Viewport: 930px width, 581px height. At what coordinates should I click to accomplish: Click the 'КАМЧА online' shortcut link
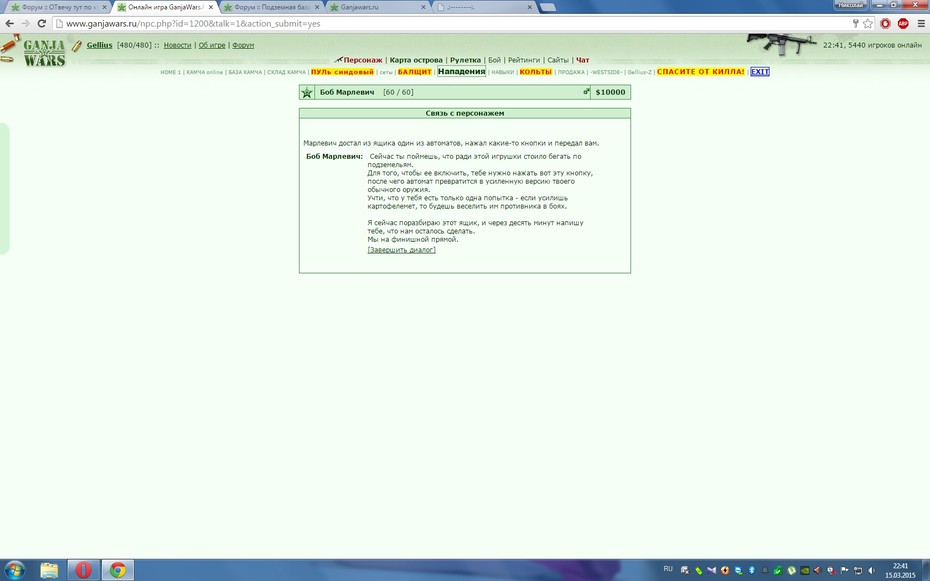click(x=205, y=72)
